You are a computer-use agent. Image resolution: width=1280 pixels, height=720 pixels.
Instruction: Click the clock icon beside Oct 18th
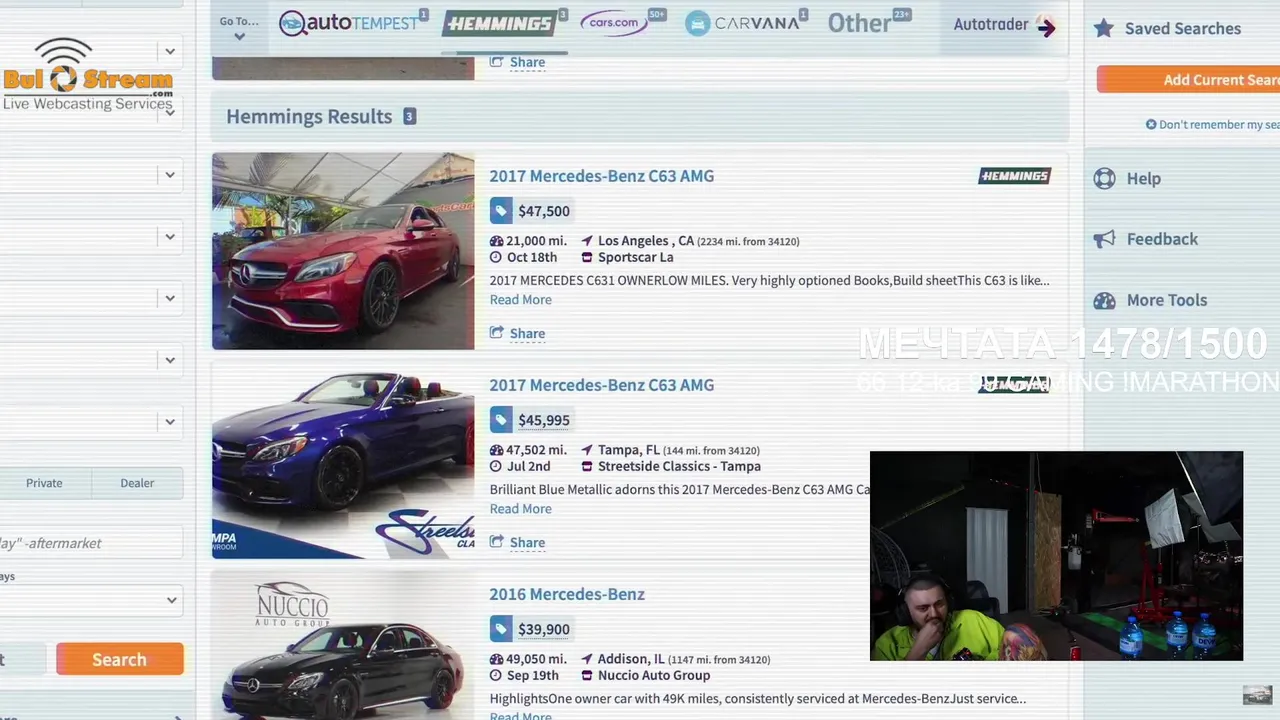[496, 257]
